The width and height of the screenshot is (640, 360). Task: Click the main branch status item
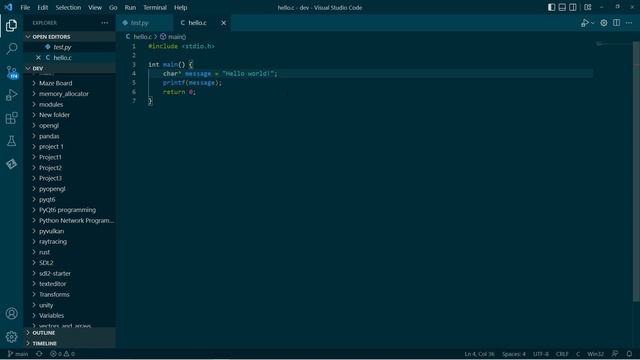click(18, 354)
